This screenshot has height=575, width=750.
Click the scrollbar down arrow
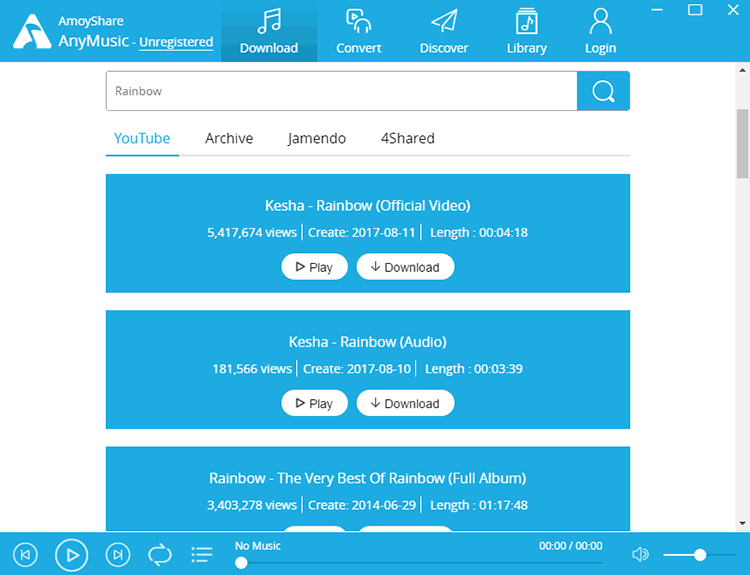742,523
